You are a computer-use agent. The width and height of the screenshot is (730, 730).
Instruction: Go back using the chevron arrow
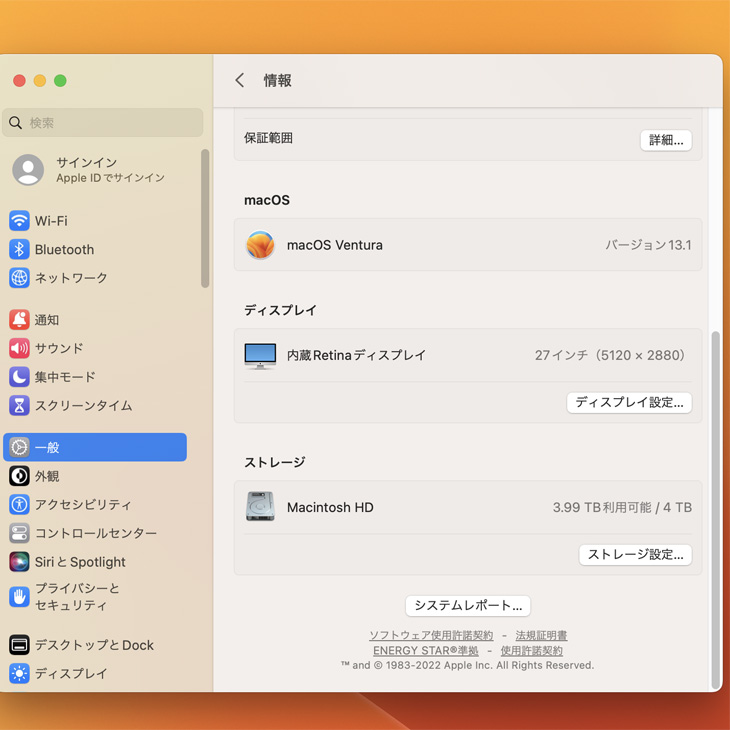point(239,80)
